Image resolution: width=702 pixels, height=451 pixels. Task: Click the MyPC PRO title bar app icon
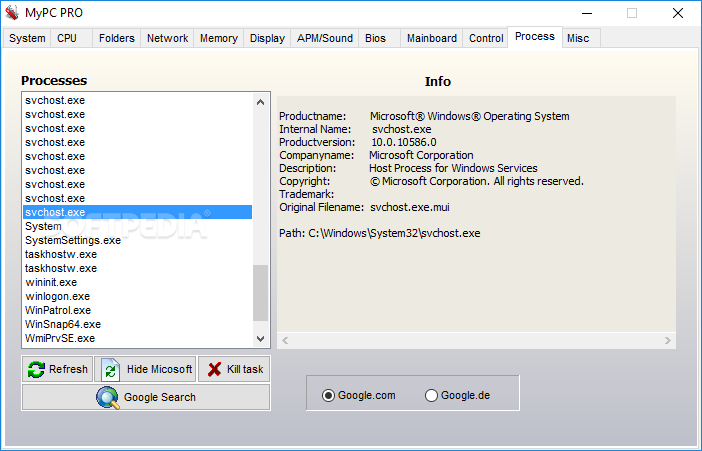(12, 13)
